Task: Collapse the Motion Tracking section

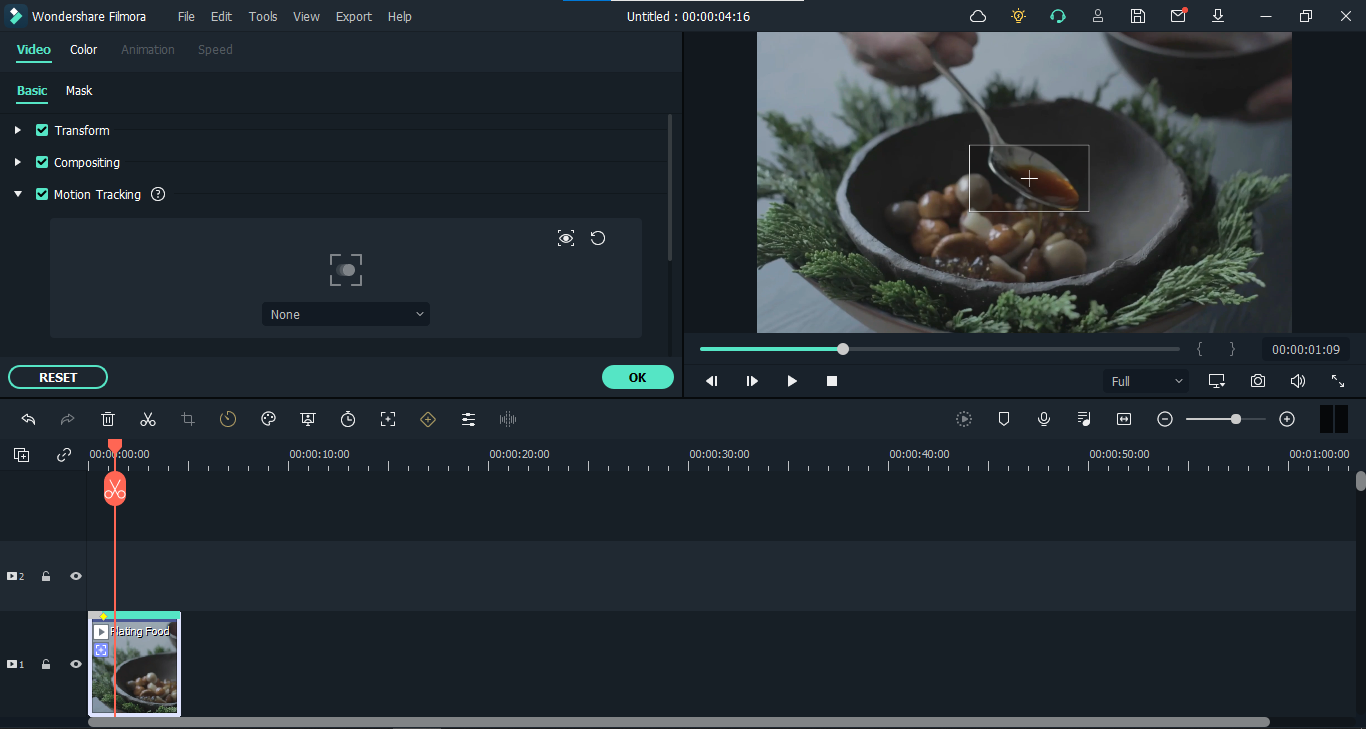Action: point(17,194)
